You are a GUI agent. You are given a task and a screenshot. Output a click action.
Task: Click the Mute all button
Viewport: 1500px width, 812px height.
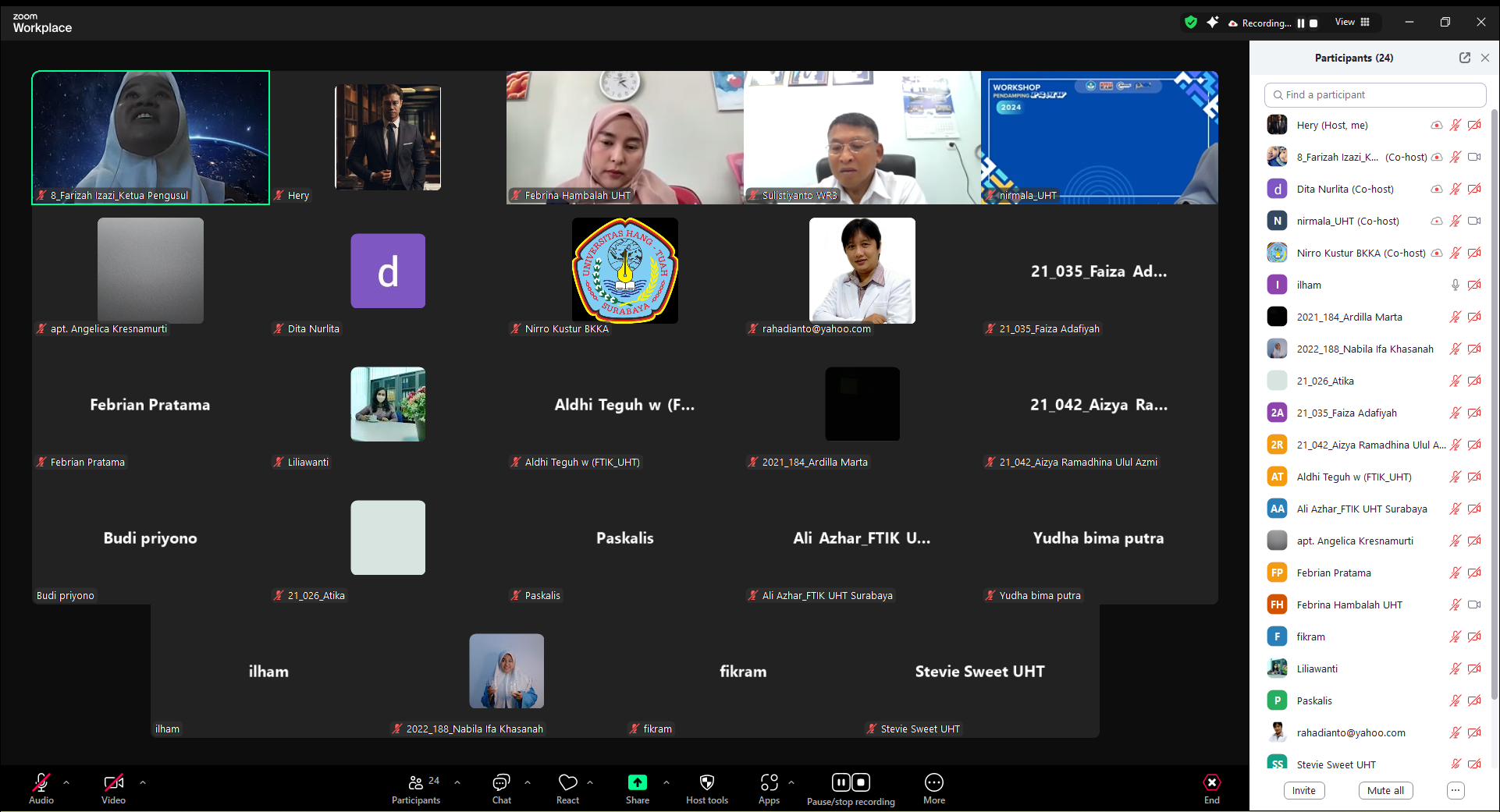[1384, 790]
